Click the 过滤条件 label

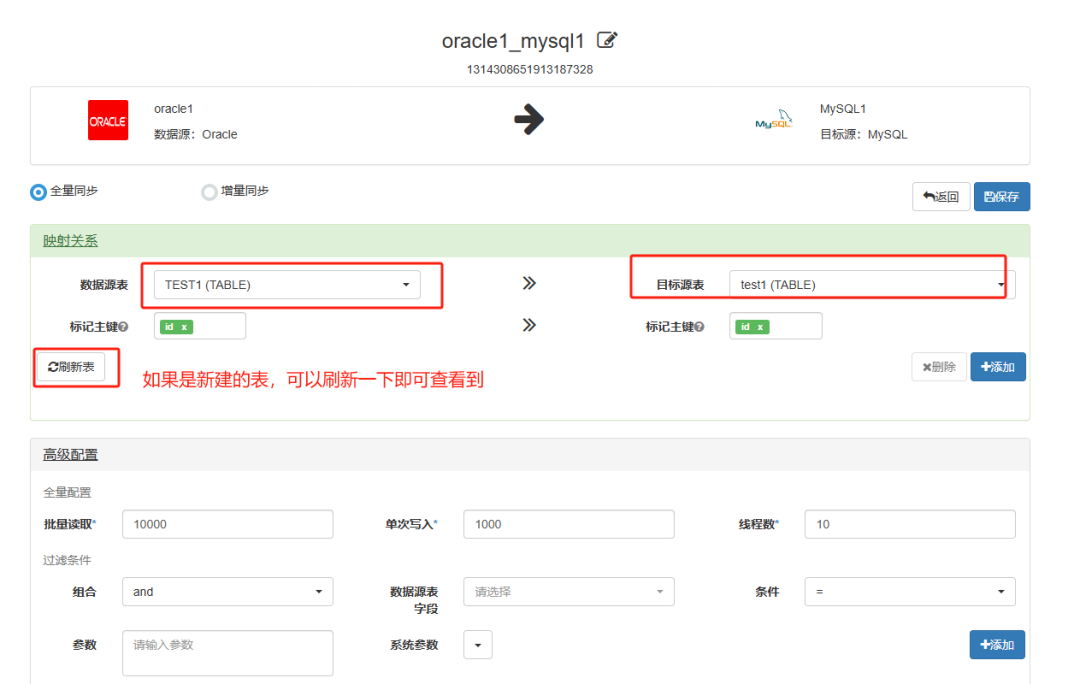click(67, 560)
